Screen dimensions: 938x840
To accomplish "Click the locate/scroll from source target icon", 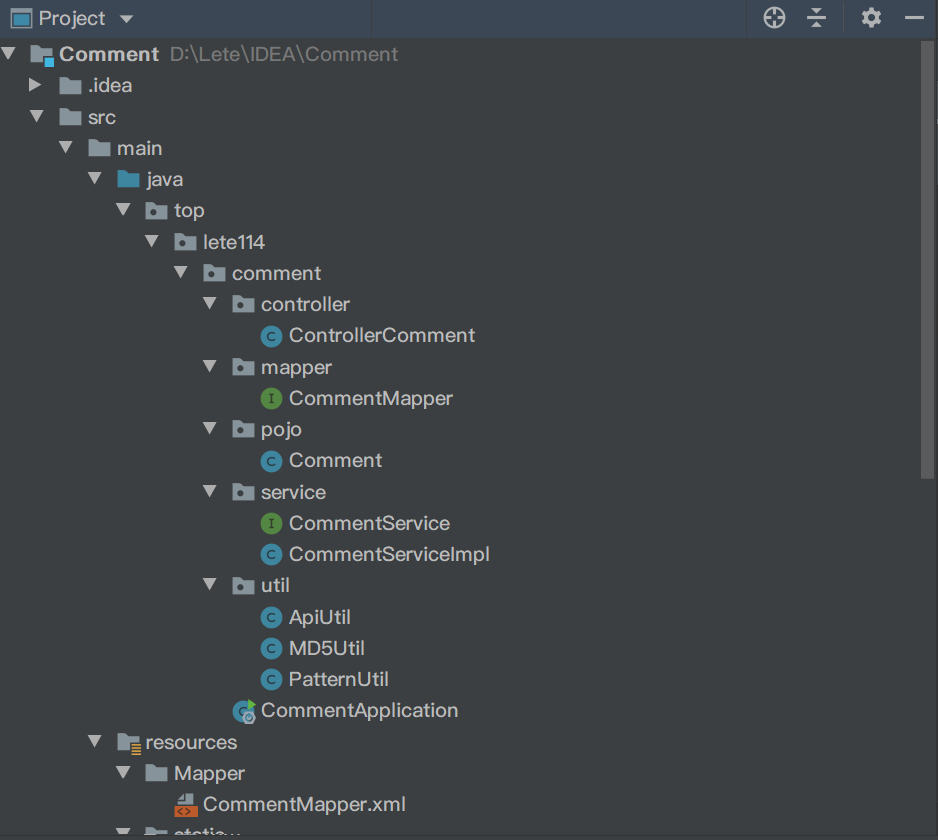I will [774, 18].
